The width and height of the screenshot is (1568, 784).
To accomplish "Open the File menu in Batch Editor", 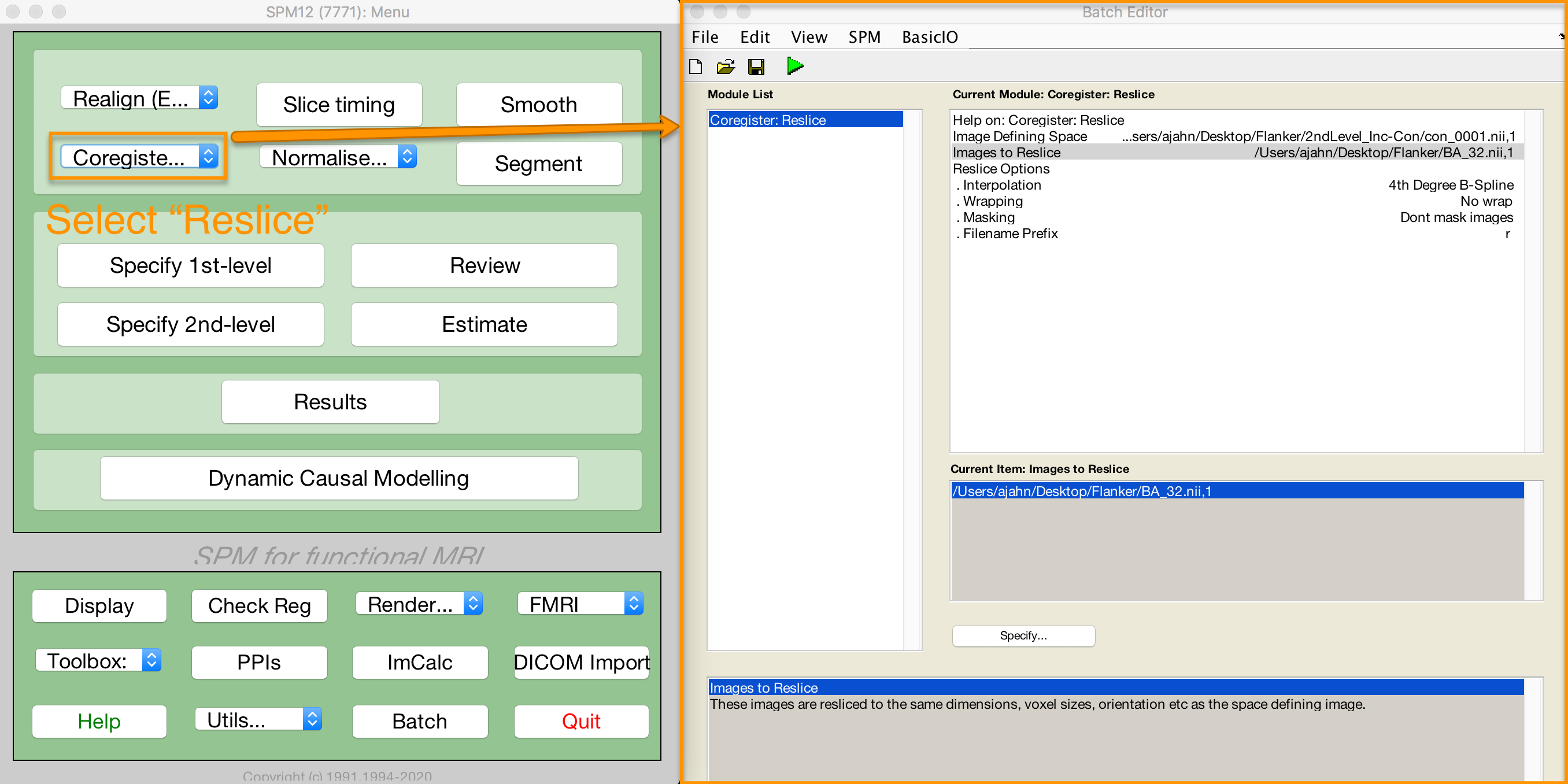I will click(705, 37).
